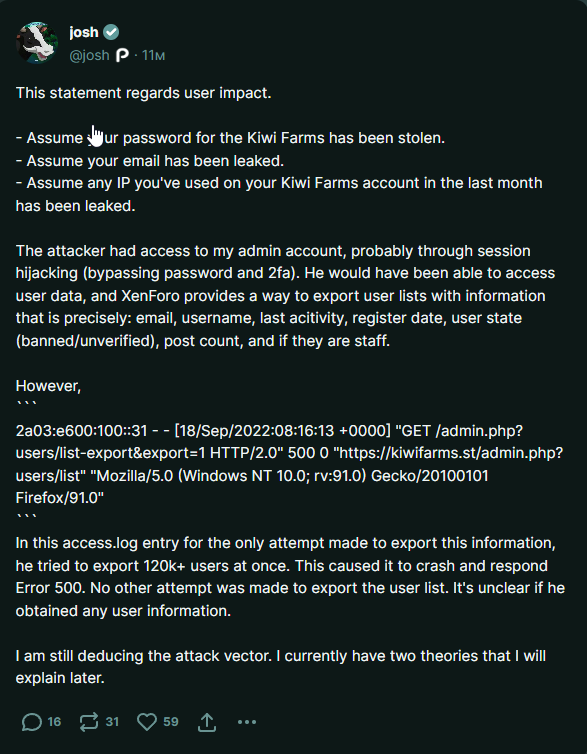This screenshot has height=754, width=587.
Task: Click the paragraph about deducing attack vector
Action: click(x=281, y=667)
